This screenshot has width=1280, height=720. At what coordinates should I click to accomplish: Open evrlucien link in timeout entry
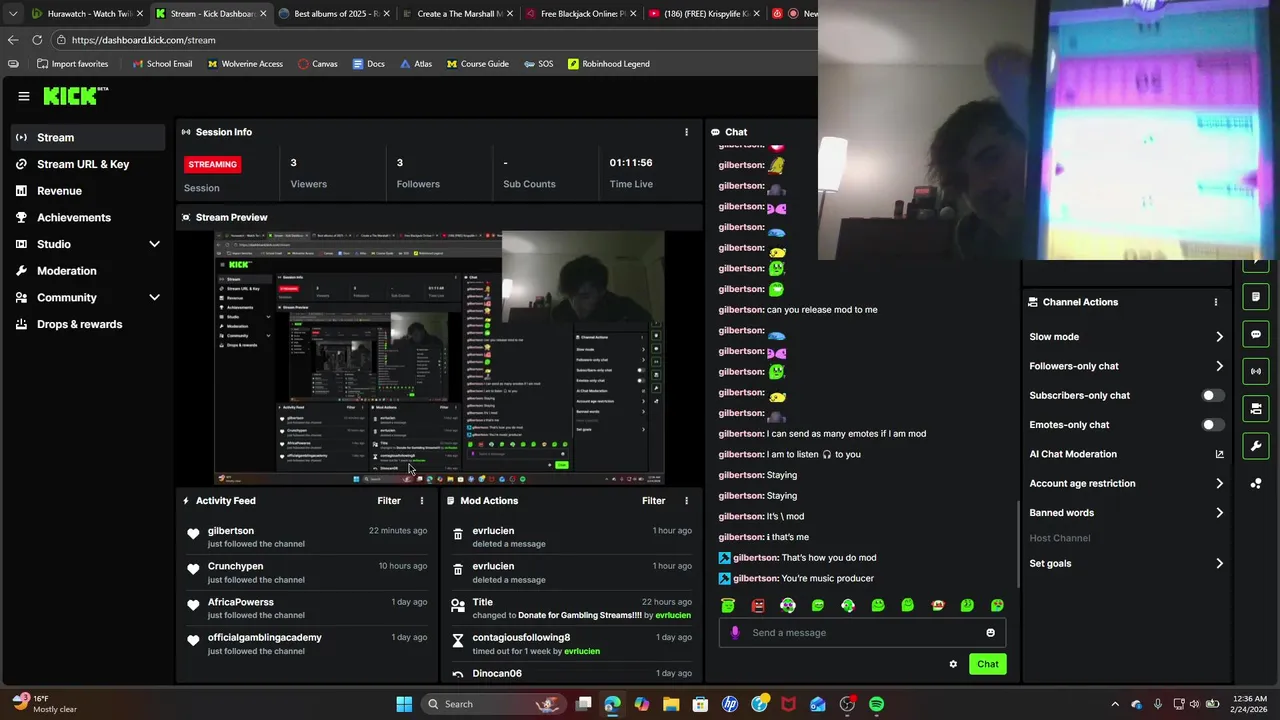582,651
